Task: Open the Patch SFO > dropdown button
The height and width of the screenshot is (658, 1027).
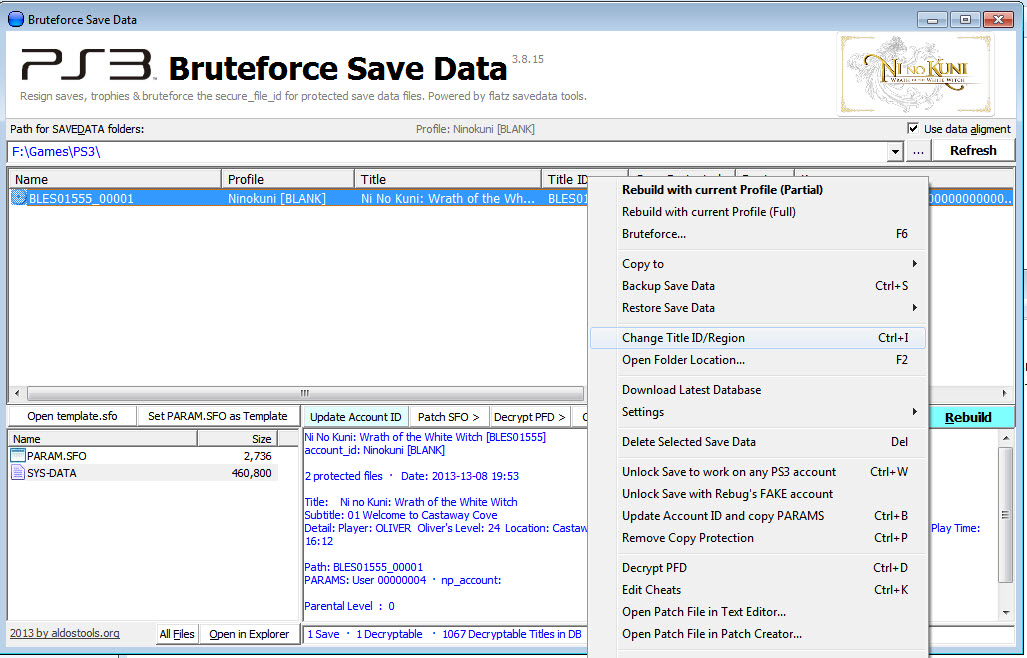Action: click(449, 417)
